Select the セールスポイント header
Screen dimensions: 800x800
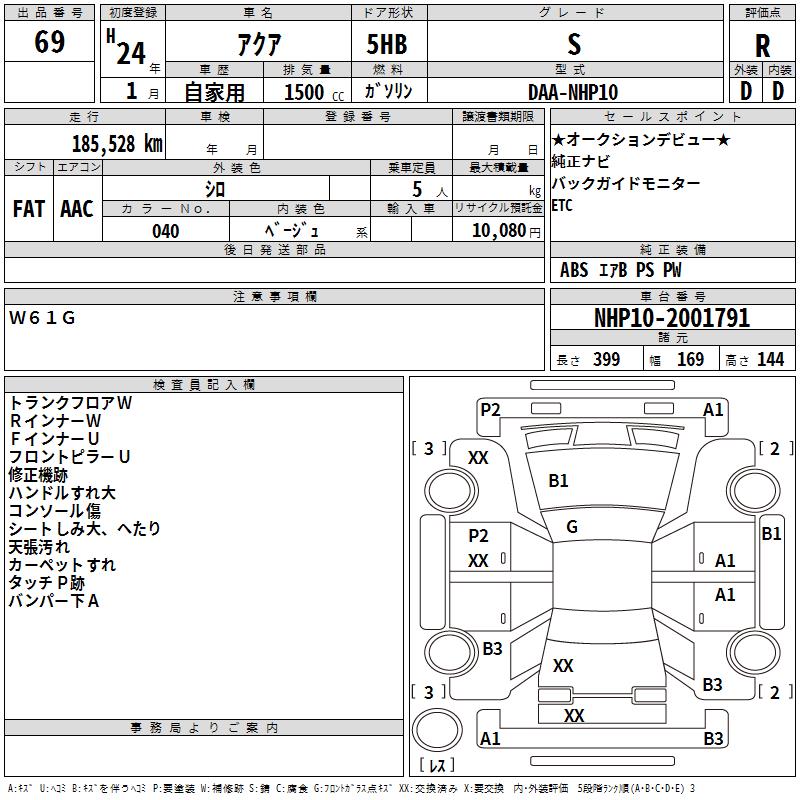pyautogui.click(x=672, y=116)
